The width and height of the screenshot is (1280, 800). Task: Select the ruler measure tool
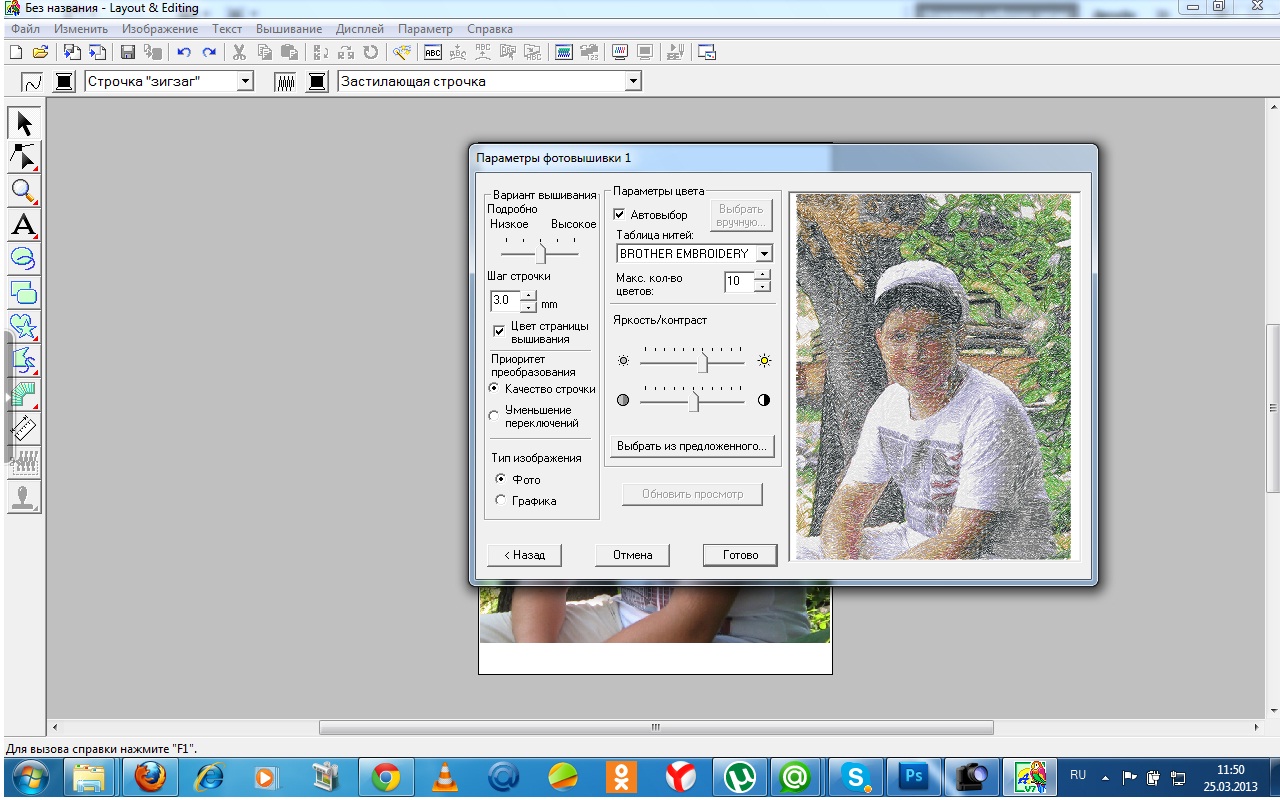[x=24, y=428]
